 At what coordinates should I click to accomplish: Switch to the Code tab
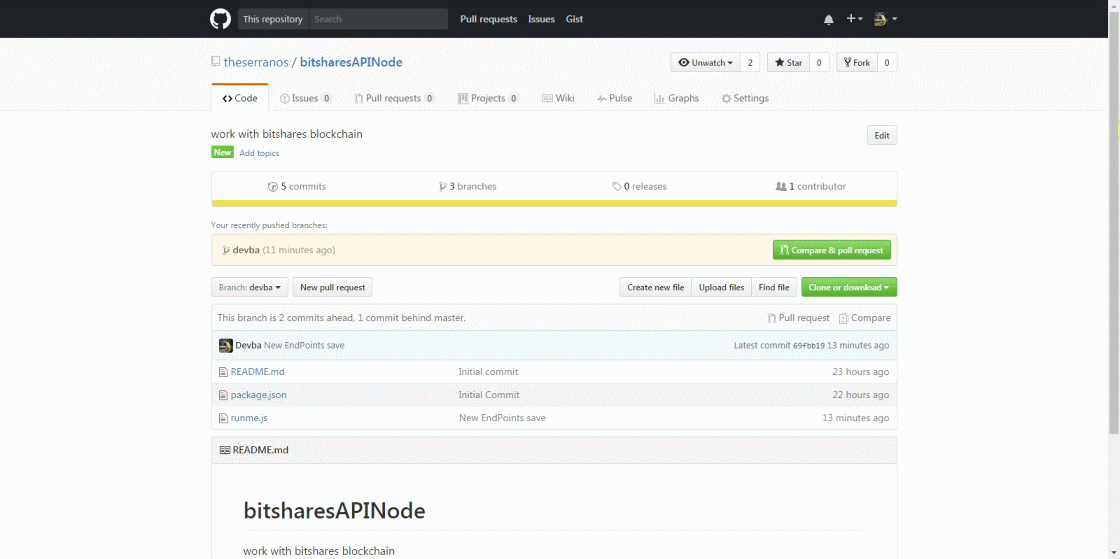click(240, 98)
